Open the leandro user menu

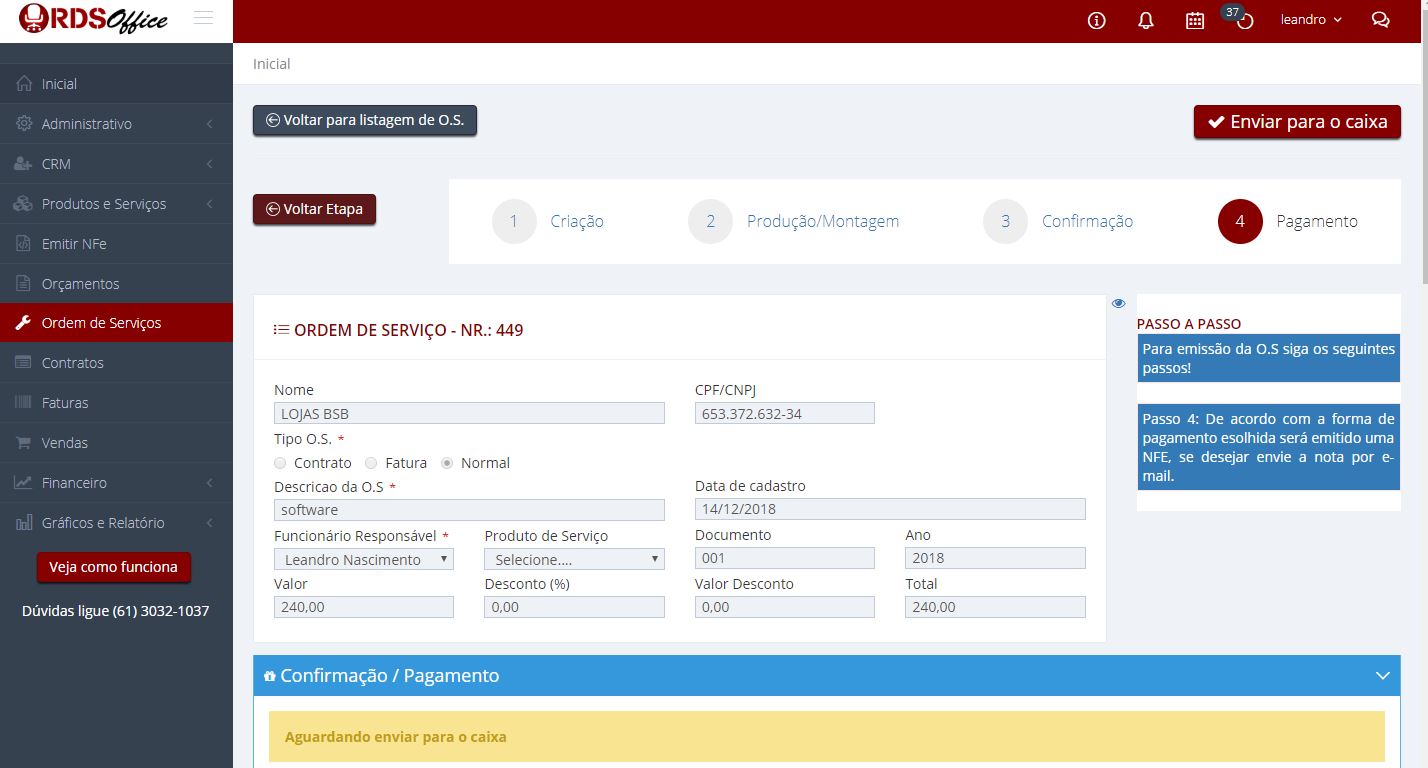1311,20
